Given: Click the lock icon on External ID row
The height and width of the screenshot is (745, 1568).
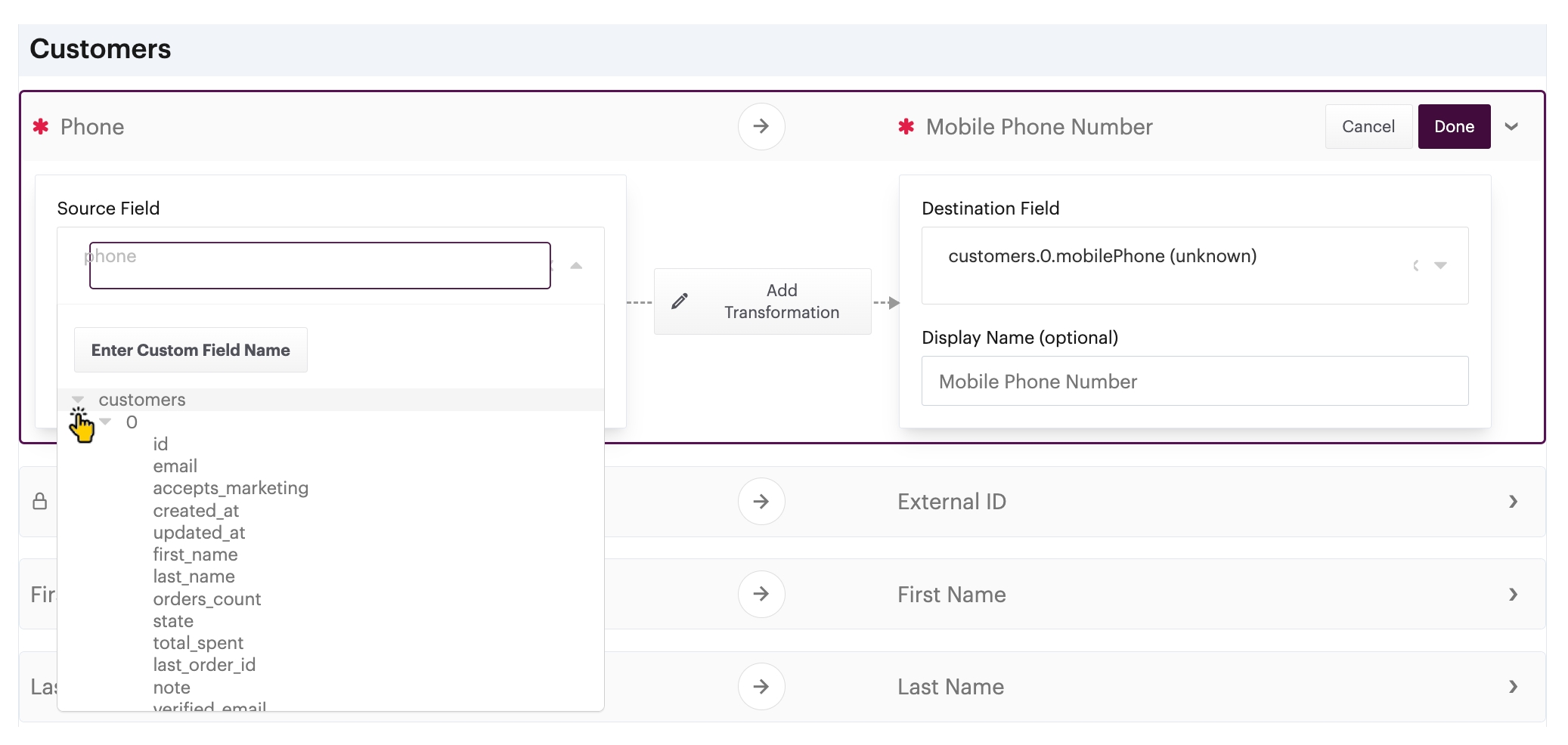Looking at the screenshot, I should pos(40,502).
